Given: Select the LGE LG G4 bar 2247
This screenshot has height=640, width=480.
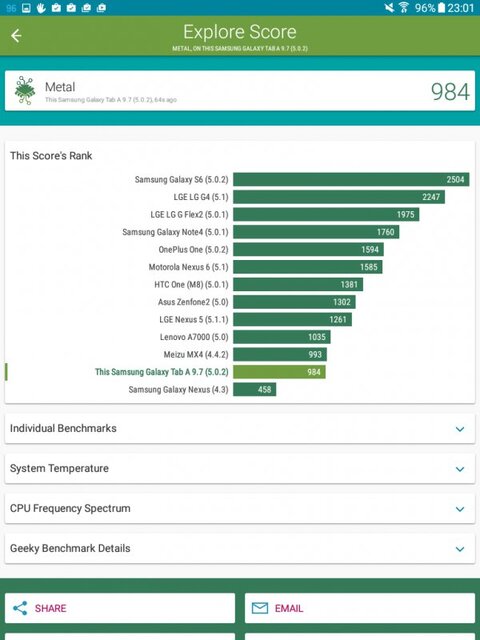Looking at the screenshot, I should point(339,197).
